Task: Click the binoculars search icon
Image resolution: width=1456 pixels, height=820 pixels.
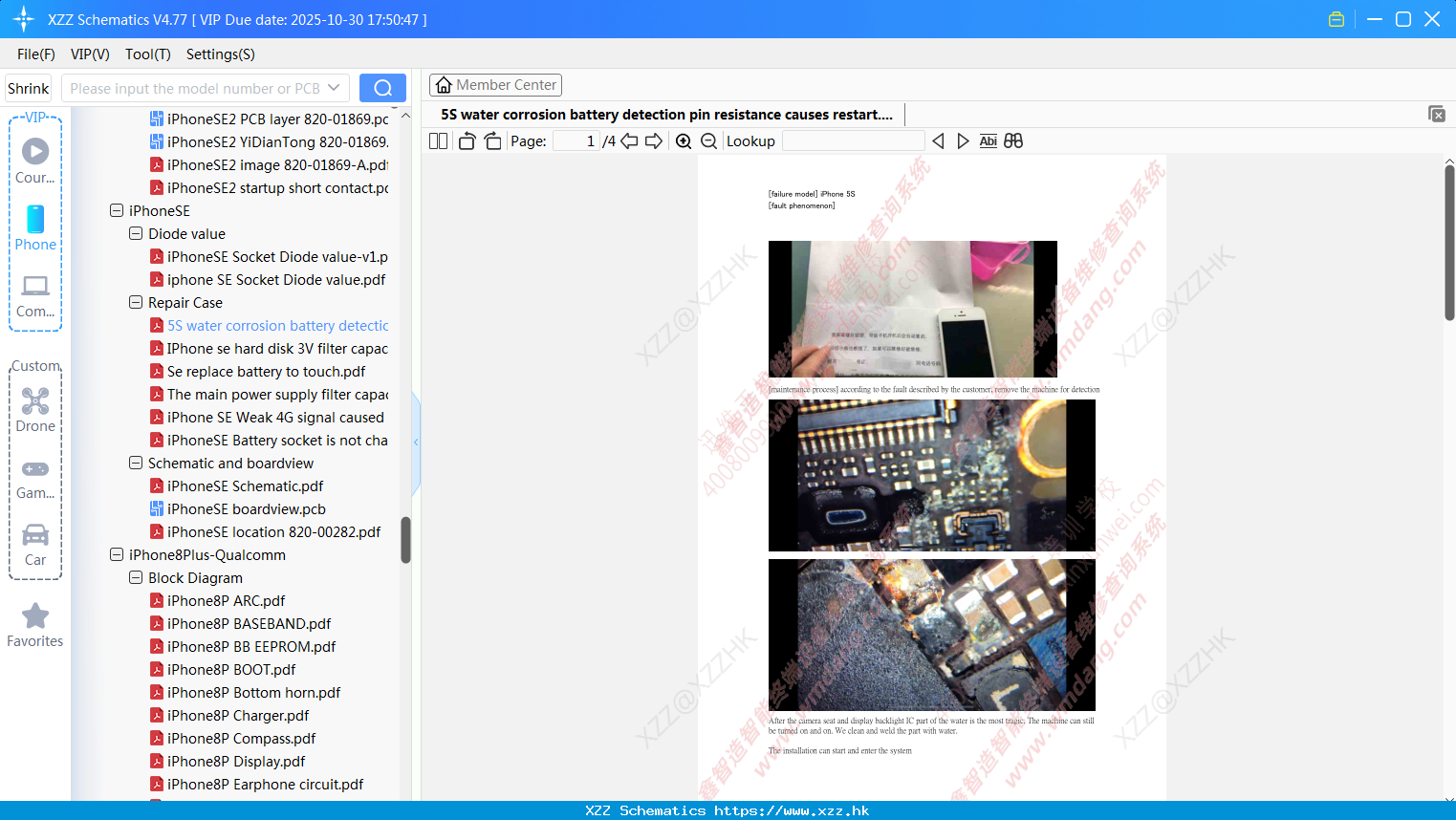Action: point(1013,141)
